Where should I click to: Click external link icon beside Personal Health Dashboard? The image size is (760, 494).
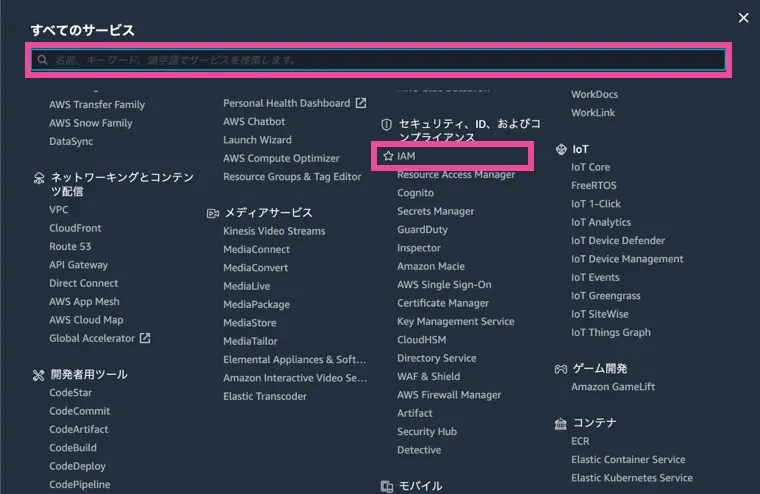tap(361, 103)
